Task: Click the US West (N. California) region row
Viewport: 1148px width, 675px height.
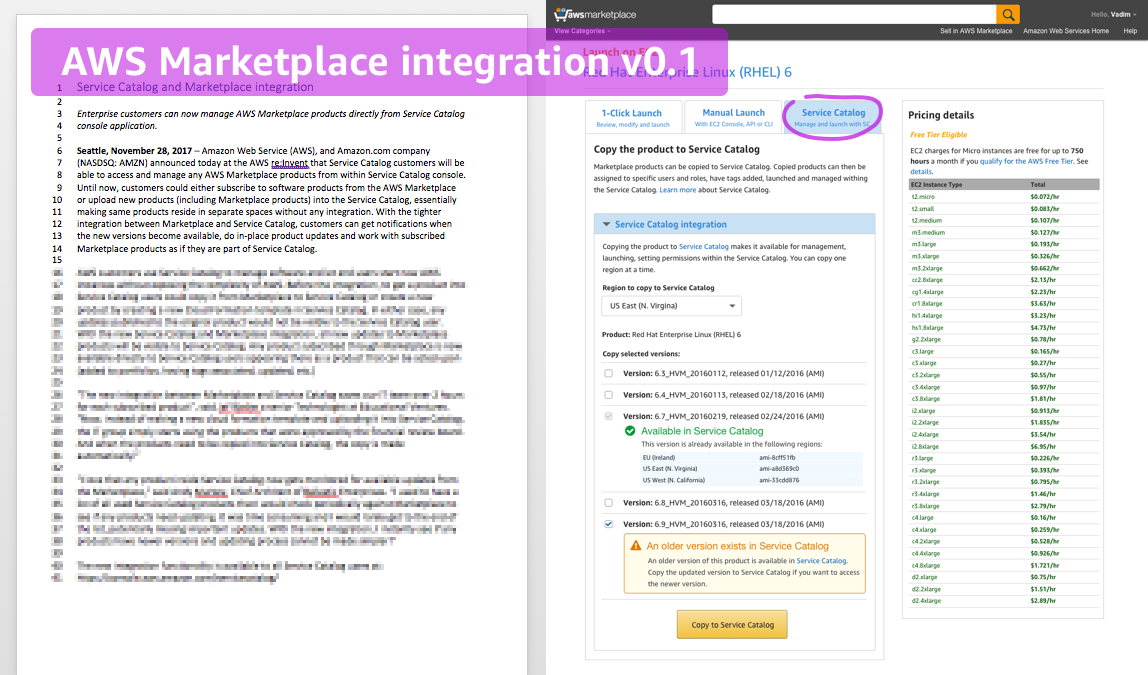Action: [752, 480]
